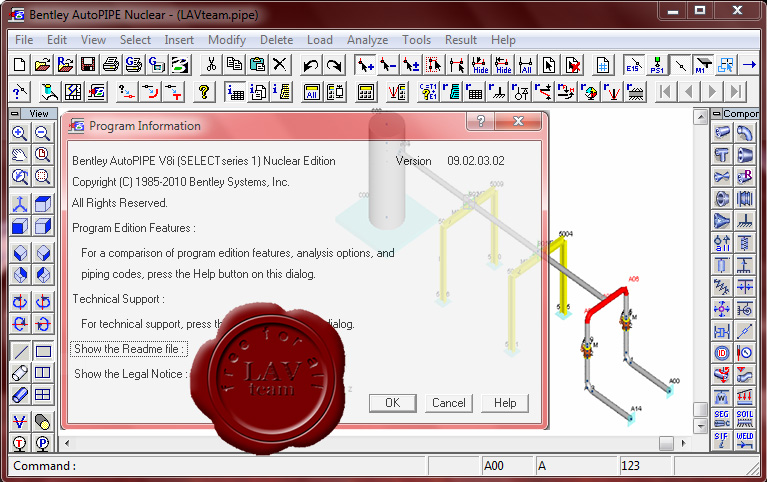Toggle line drawing mode in View panel
This screenshot has width=767, height=482.
click(20, 351)
